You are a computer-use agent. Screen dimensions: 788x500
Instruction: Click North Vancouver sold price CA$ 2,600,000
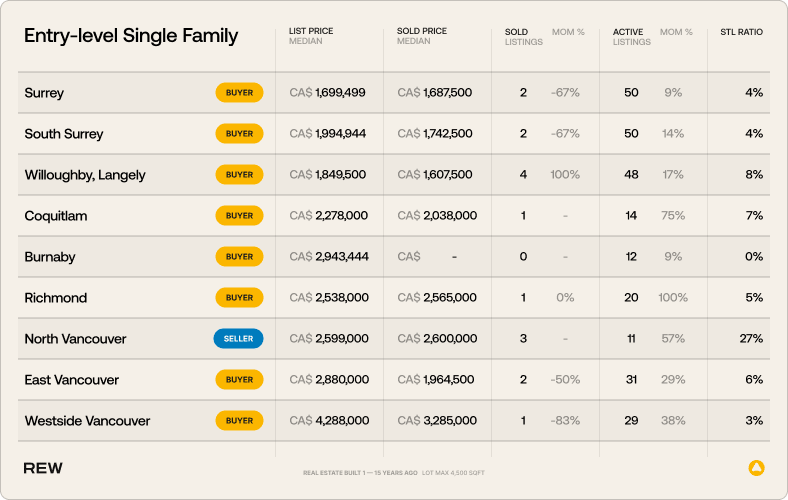pyautogui.click(x=437, y=339)
